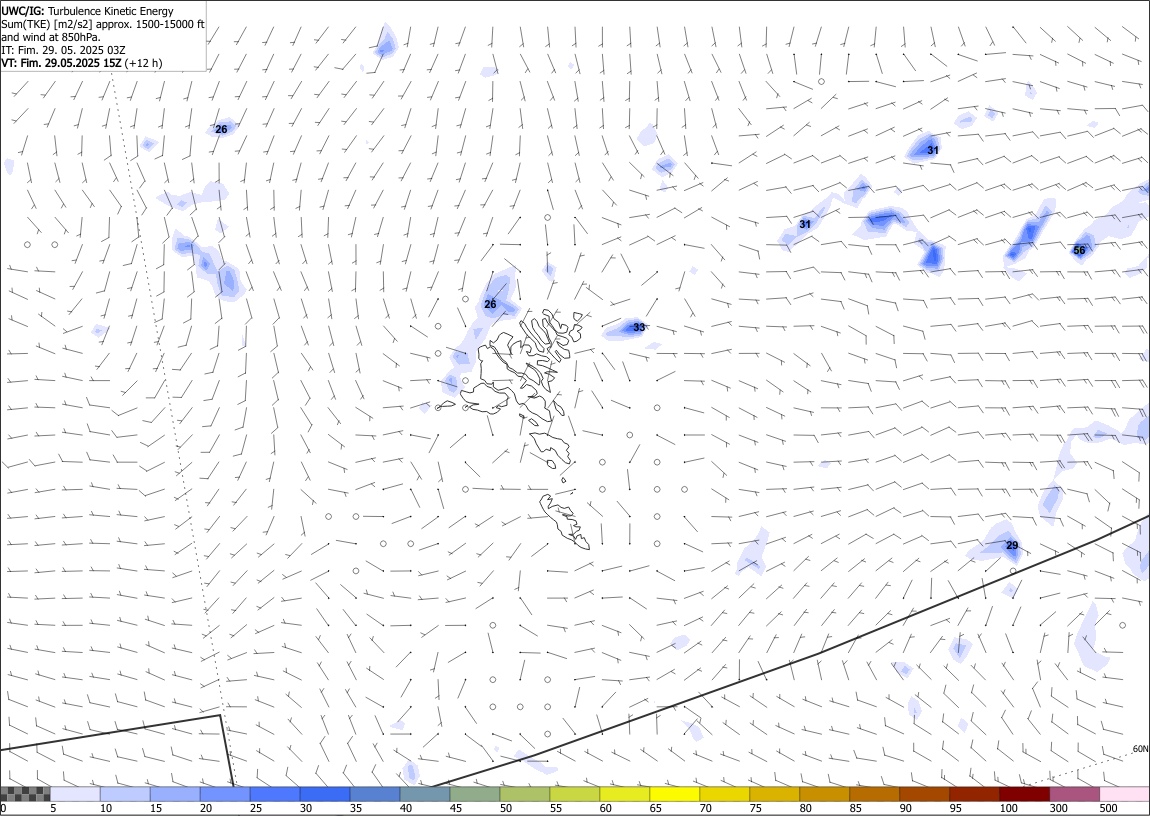Select the pale pink above-500 legend swatch
The width and height of the screenshot is (1150, 816).
[1124, 794]
